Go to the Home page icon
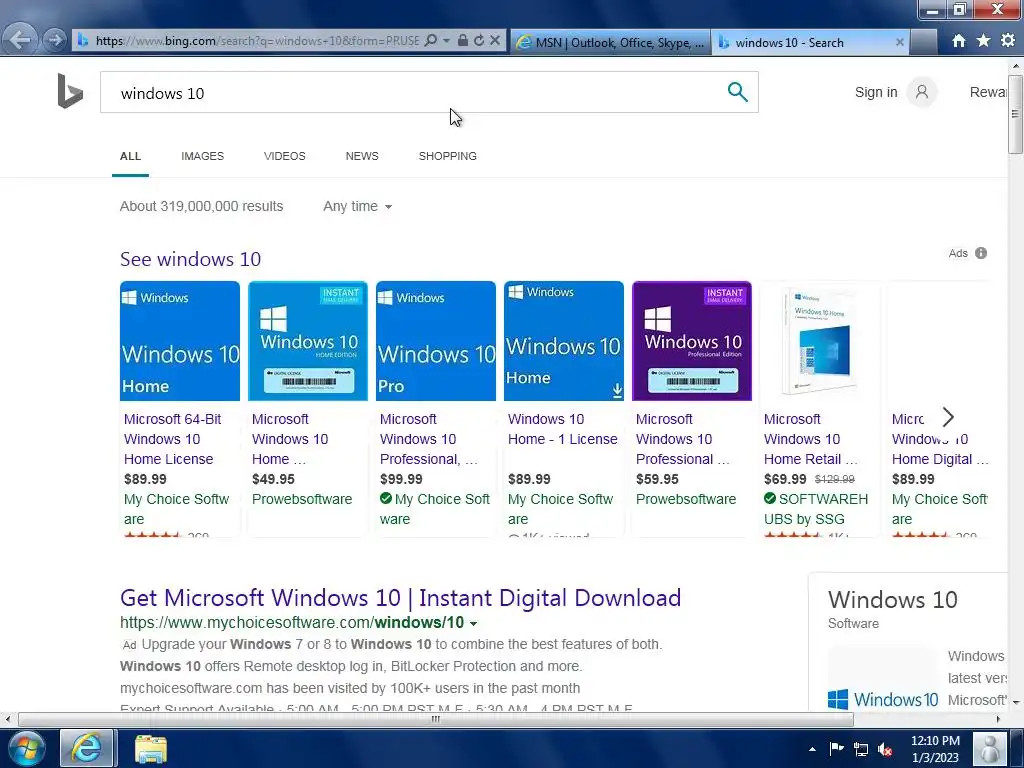The image size is (1024, 768). (958, 41)
